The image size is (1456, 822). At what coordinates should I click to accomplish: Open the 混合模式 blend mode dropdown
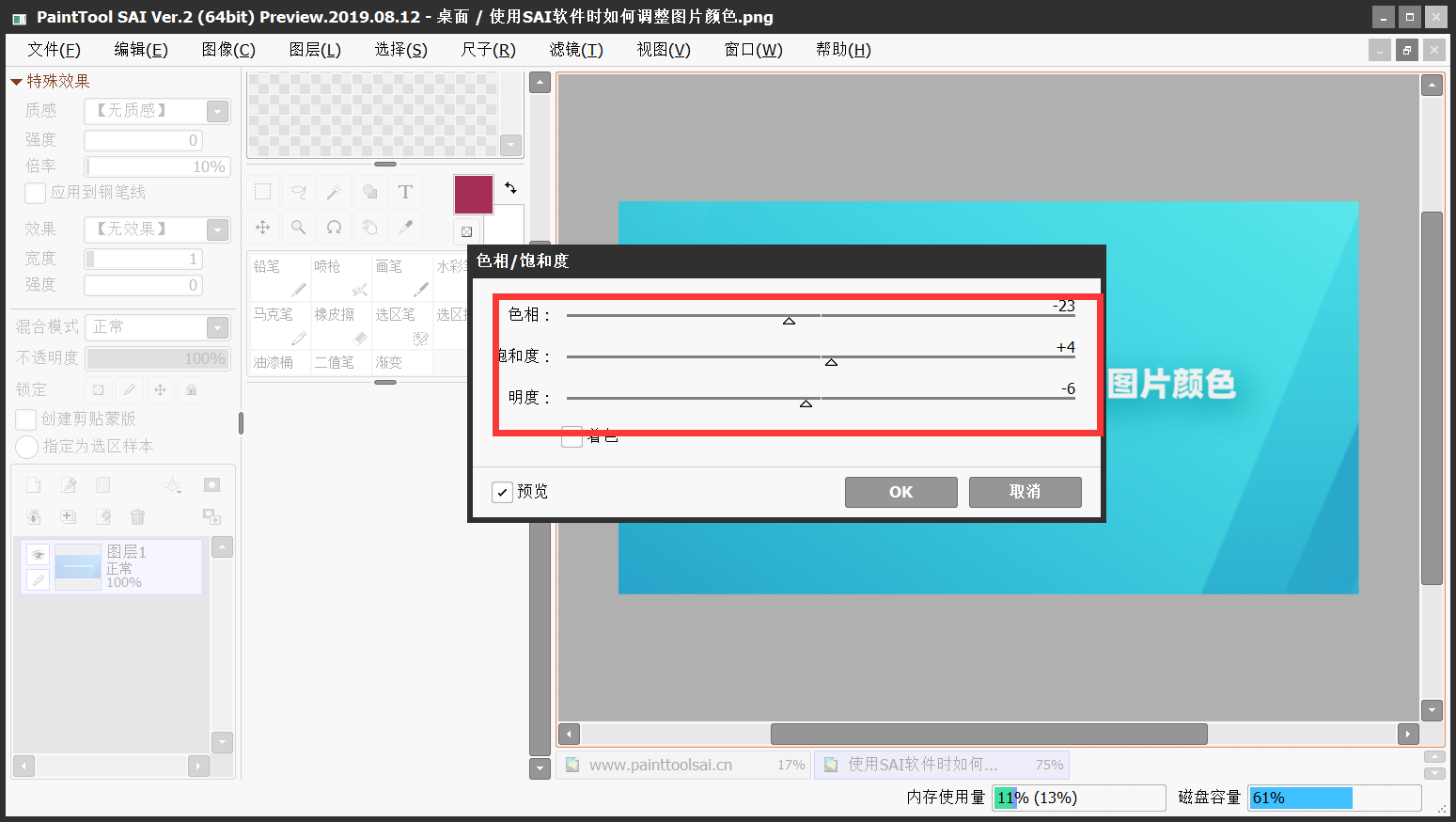218,327
